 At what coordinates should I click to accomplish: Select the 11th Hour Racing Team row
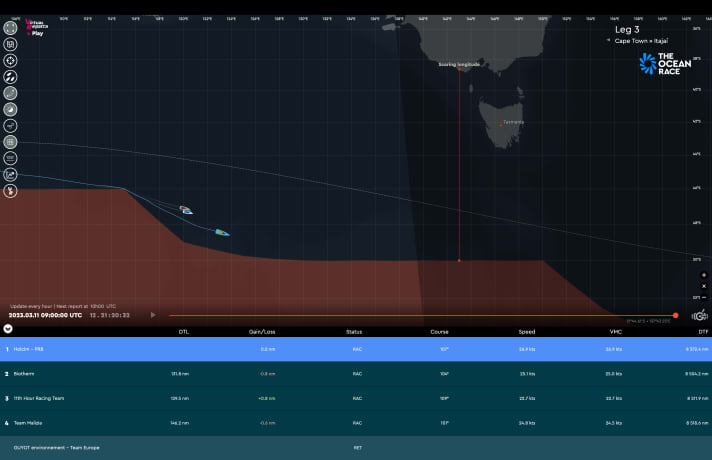[x=356, y=398]
